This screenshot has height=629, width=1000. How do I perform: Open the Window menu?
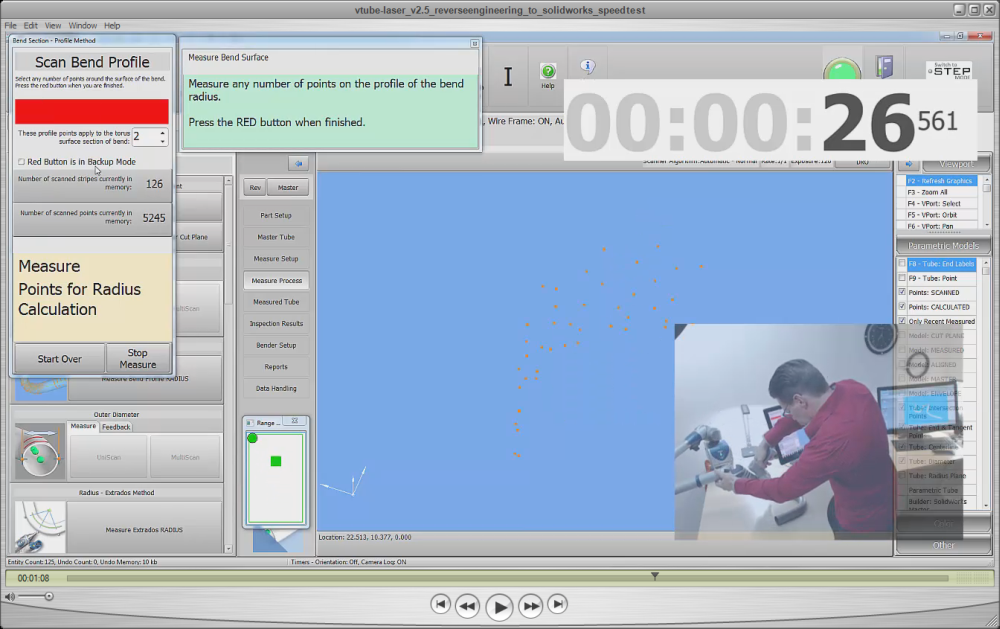click(x=82, y=26)
